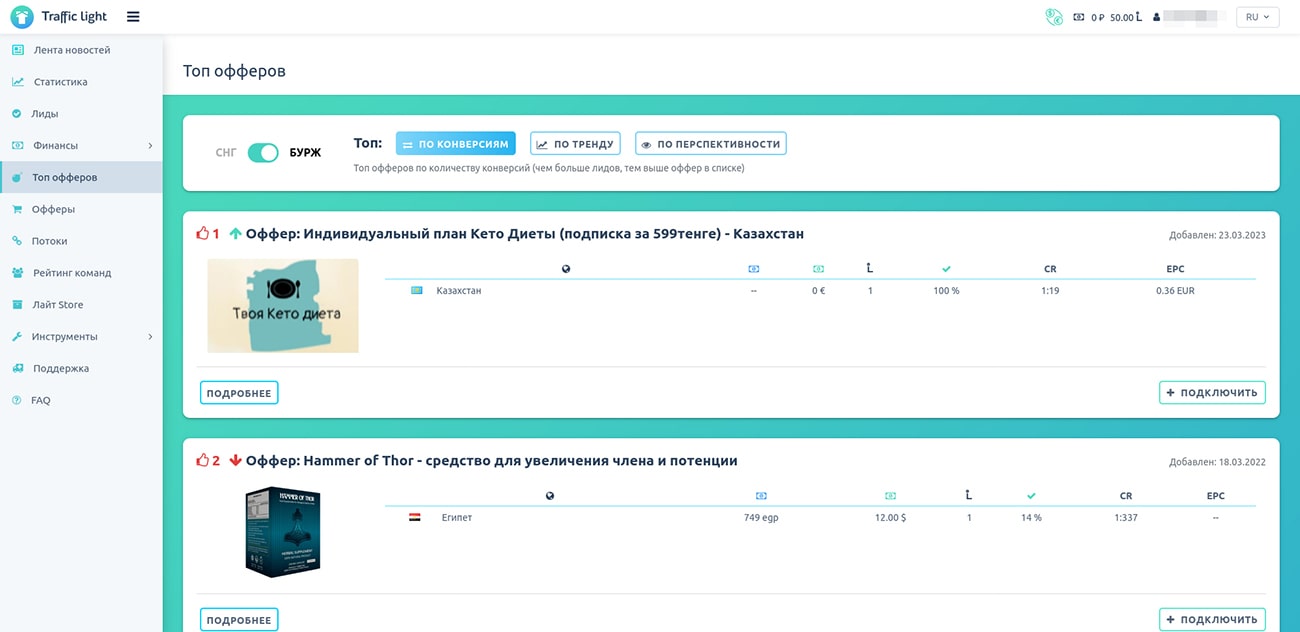Click Подробнее on Hammer of Thor offer
The height and width of the screenshot is (632, 1300).
(x=239, y=620)
